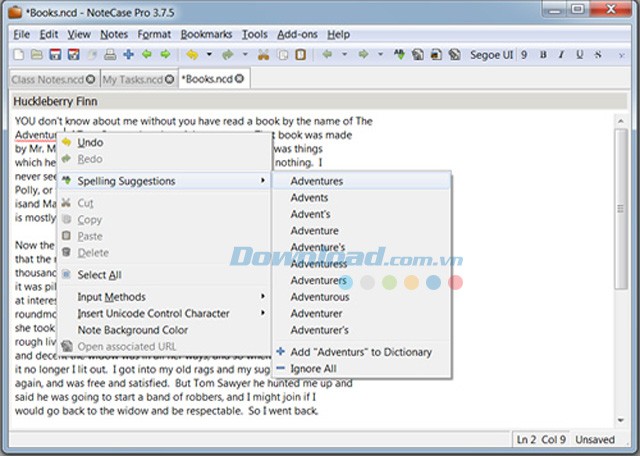
Task: Open the Notes menu
Action: tap(114, 35)
